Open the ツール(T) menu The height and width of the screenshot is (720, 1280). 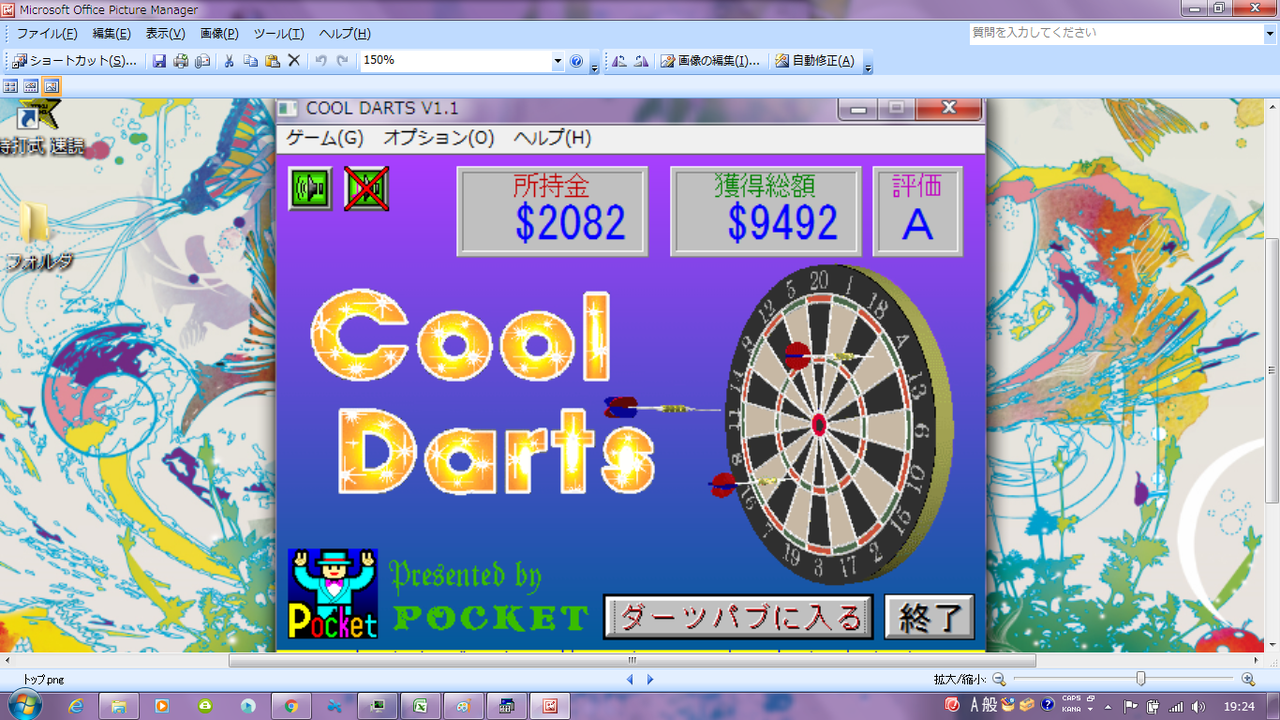click(278, 33)
